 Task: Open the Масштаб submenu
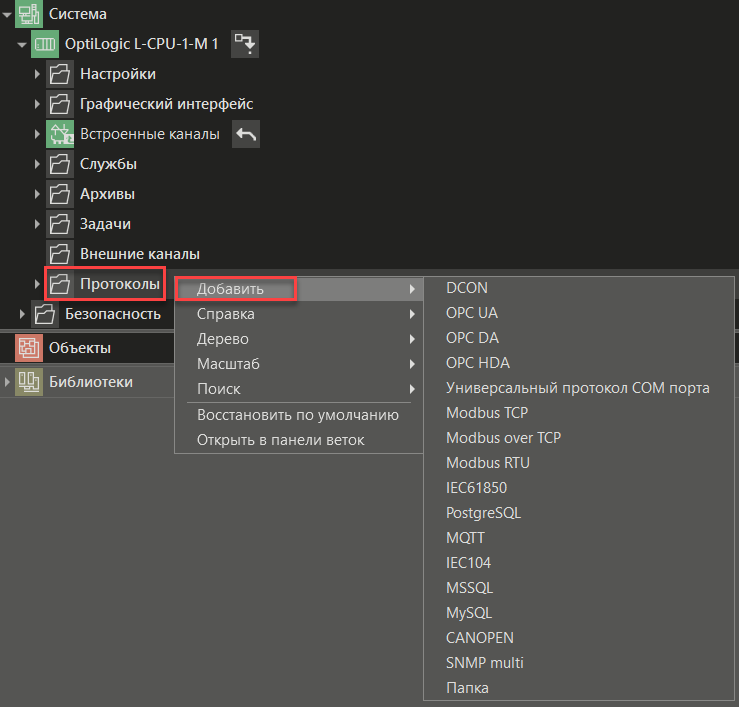tap(298, 364)
